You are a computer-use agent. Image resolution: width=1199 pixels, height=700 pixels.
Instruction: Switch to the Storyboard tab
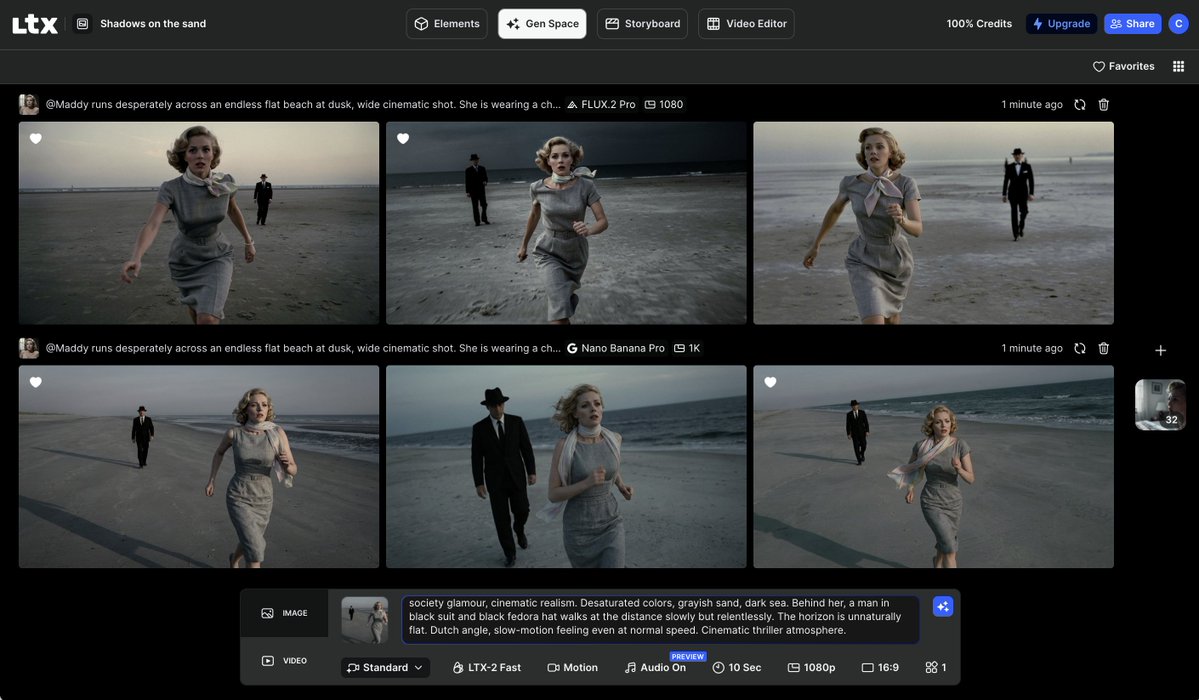[642, 24]
